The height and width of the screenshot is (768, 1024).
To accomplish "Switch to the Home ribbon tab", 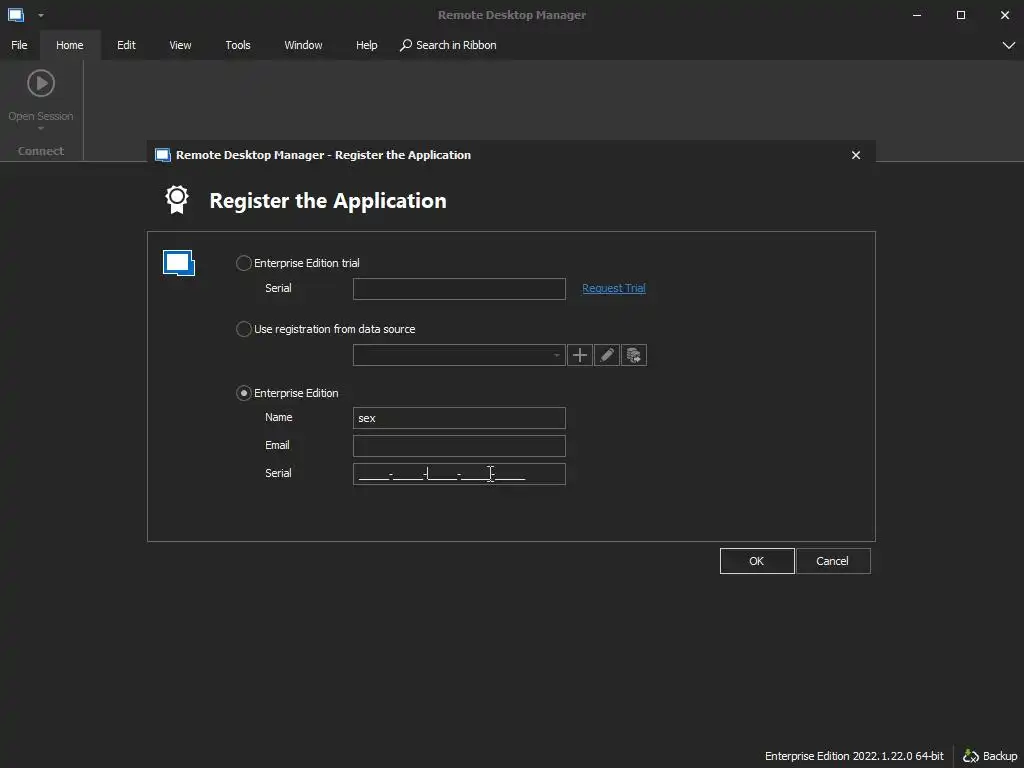I will pos(70,45).
